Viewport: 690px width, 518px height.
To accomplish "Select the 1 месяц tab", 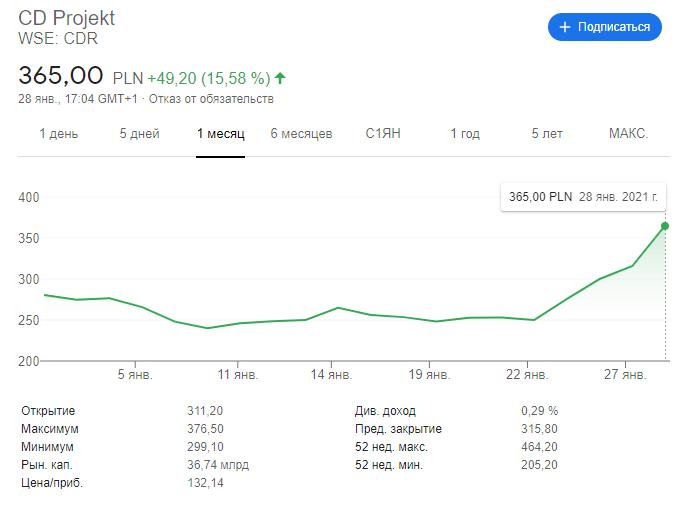I will pos(220,133).
